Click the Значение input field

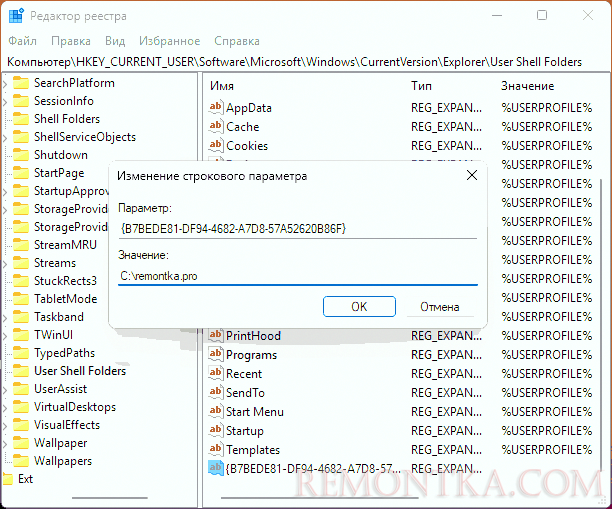tap(298, 276)
